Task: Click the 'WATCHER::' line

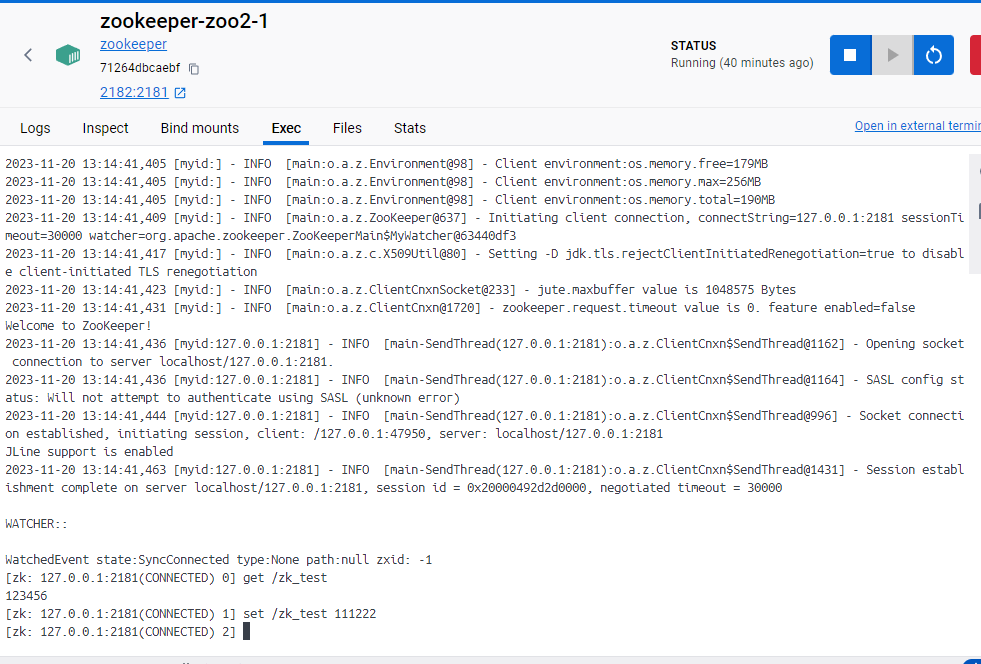Action: coord(36,524)
